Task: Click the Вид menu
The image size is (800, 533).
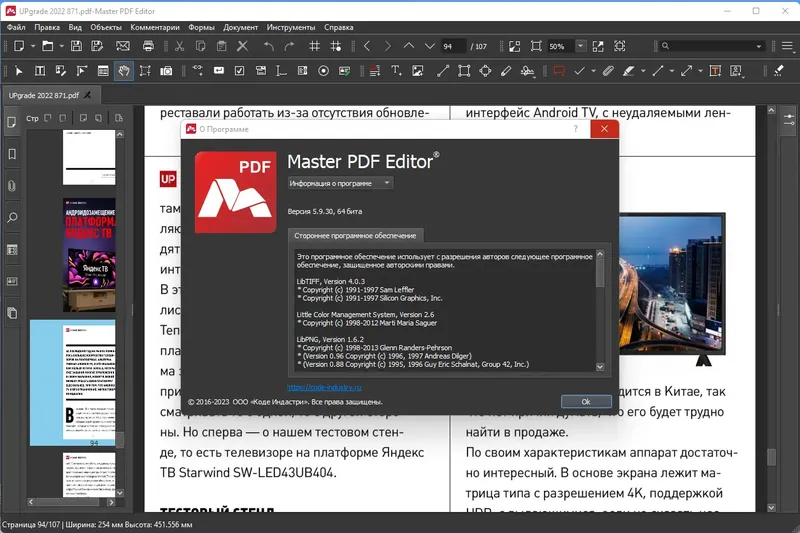Action: (75, 27)
